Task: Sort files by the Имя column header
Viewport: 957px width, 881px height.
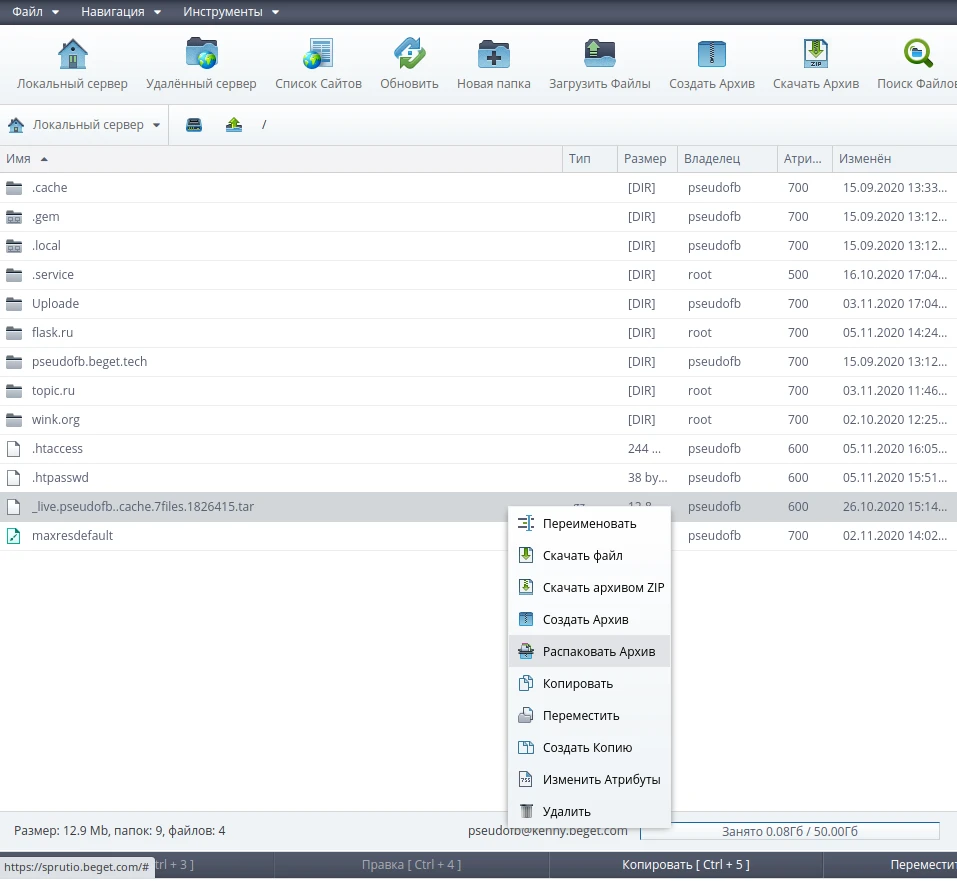Action: 19,158
